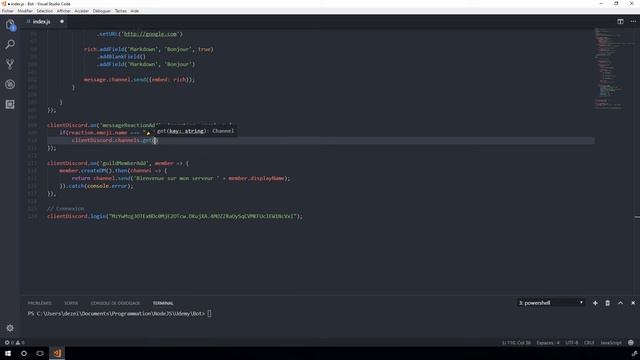Click line and column indicator in status bar
Image resolution: width=640 pixels, height=360 pixels.
point(516,342)
